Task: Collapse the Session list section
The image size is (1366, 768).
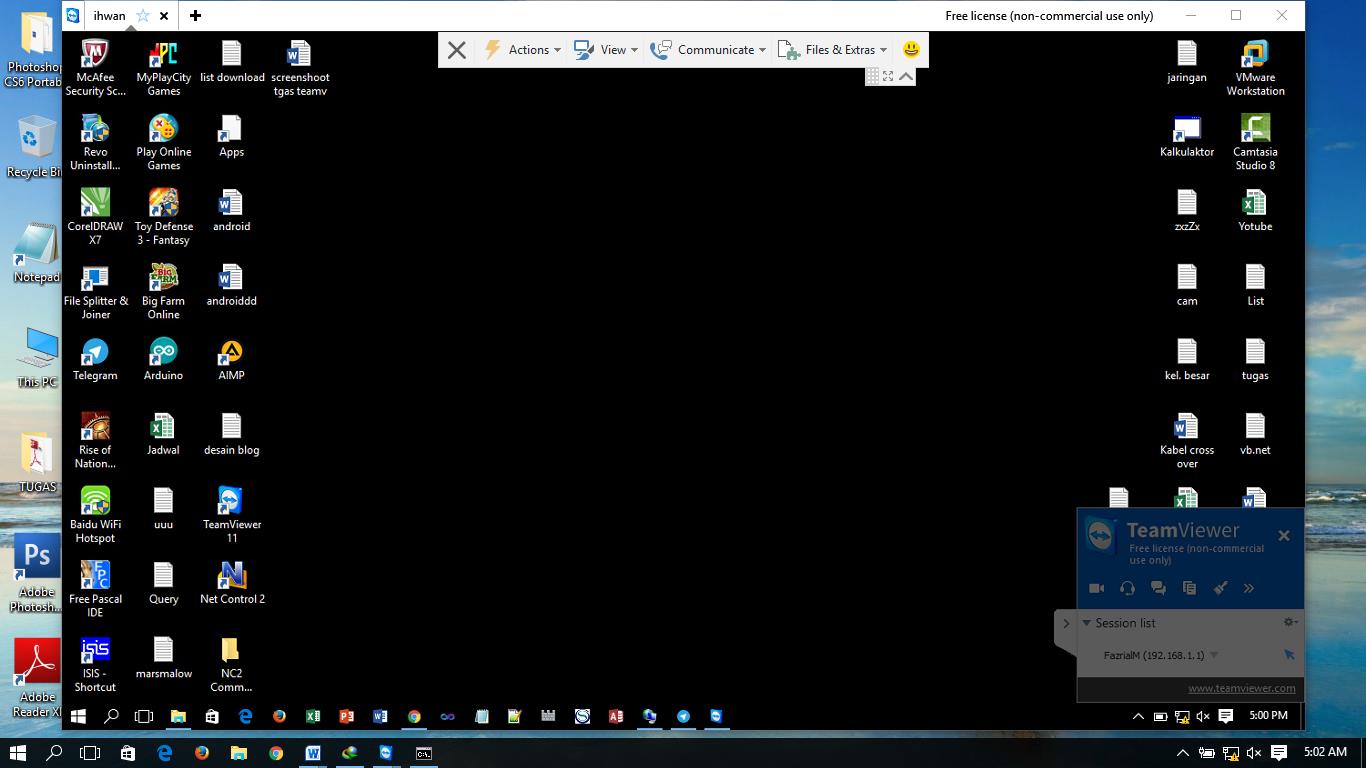Action: coord(1087,623)
